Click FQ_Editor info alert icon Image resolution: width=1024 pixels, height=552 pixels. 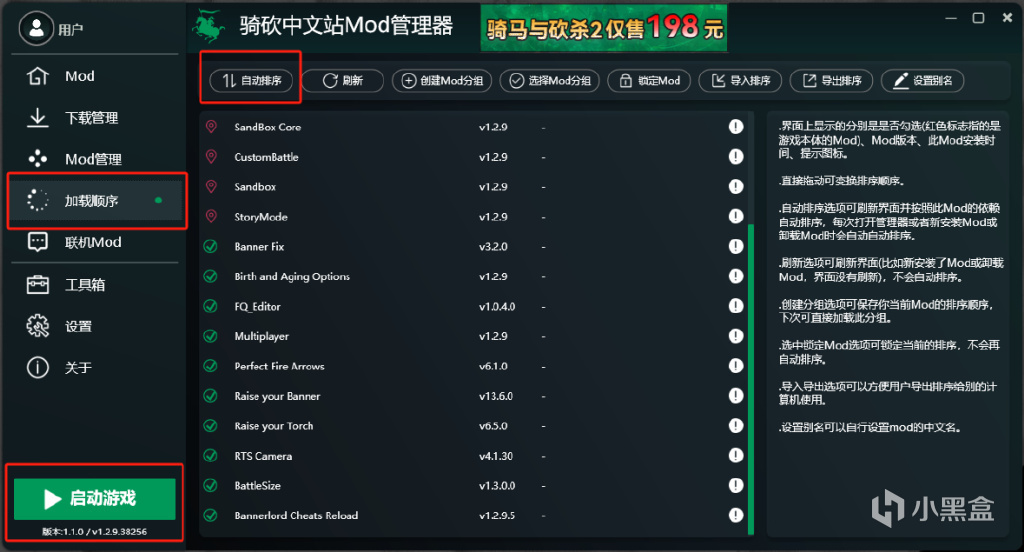tap(736, 306)
